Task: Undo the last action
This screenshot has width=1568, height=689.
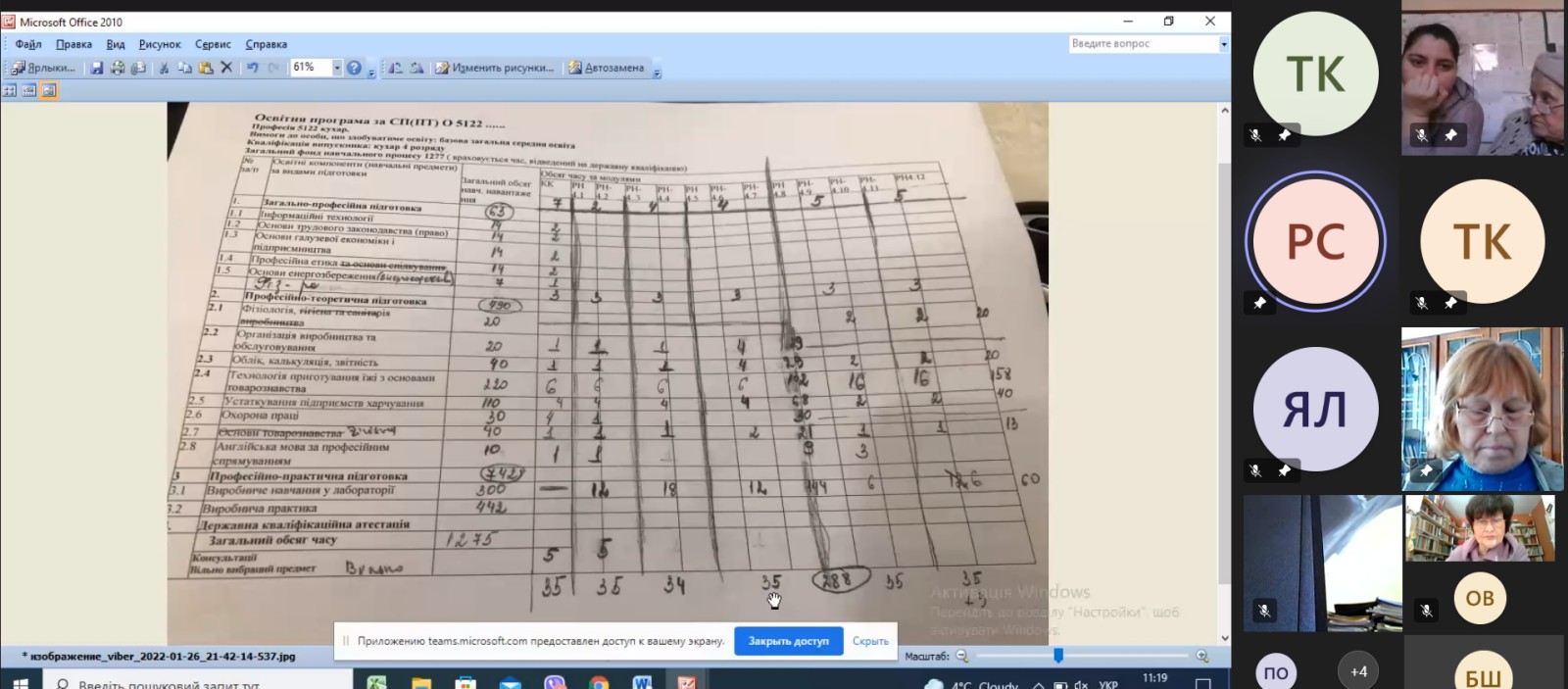Action: click(253, 68)
